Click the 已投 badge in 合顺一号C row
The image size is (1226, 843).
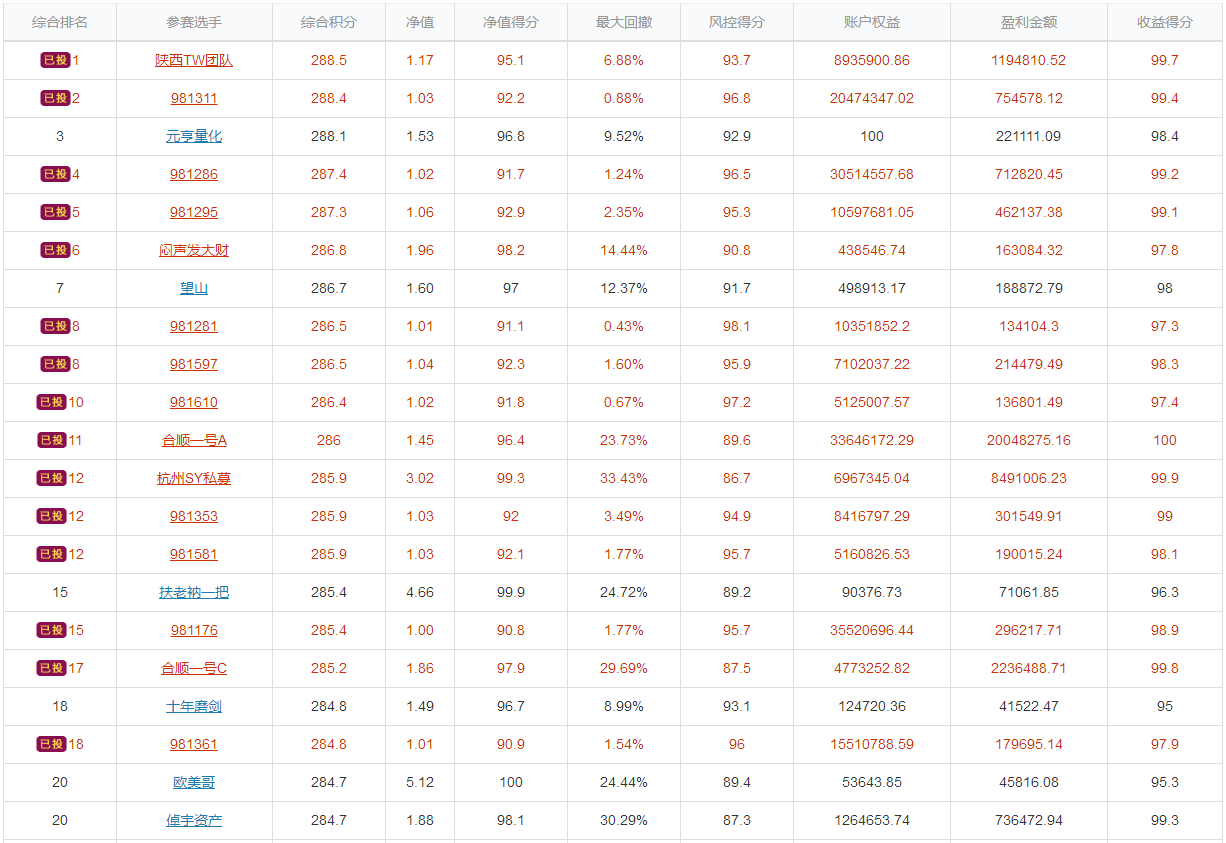(52, 668)
